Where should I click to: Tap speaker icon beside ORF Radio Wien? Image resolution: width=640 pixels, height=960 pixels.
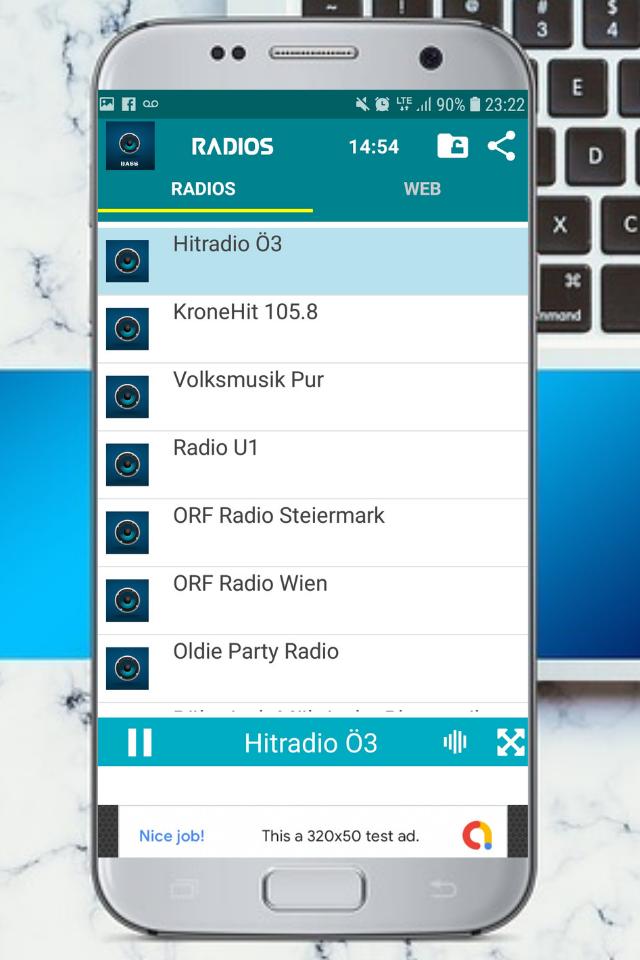coord(127,601)
